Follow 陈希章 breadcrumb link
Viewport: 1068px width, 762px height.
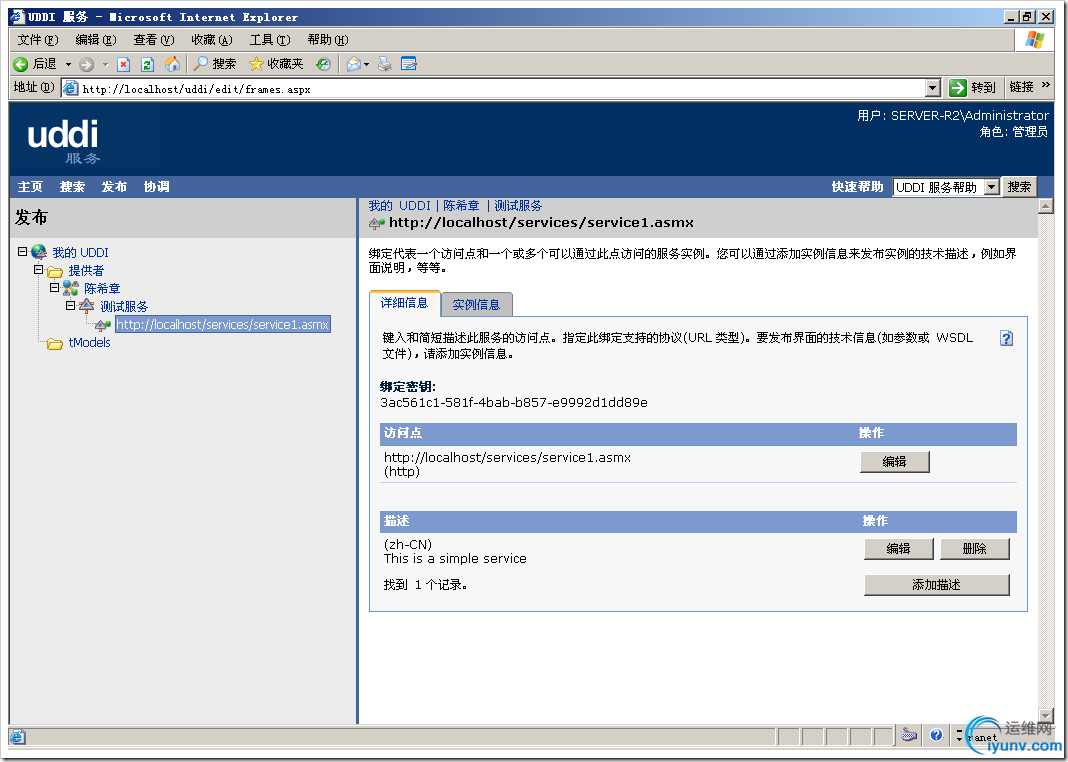461,206
